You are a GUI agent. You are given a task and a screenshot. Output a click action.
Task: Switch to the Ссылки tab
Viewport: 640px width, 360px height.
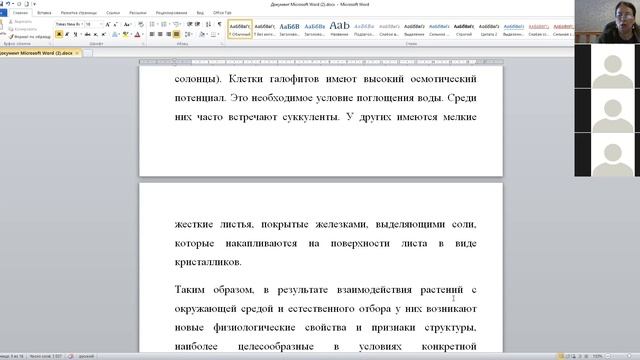point(113,13)
